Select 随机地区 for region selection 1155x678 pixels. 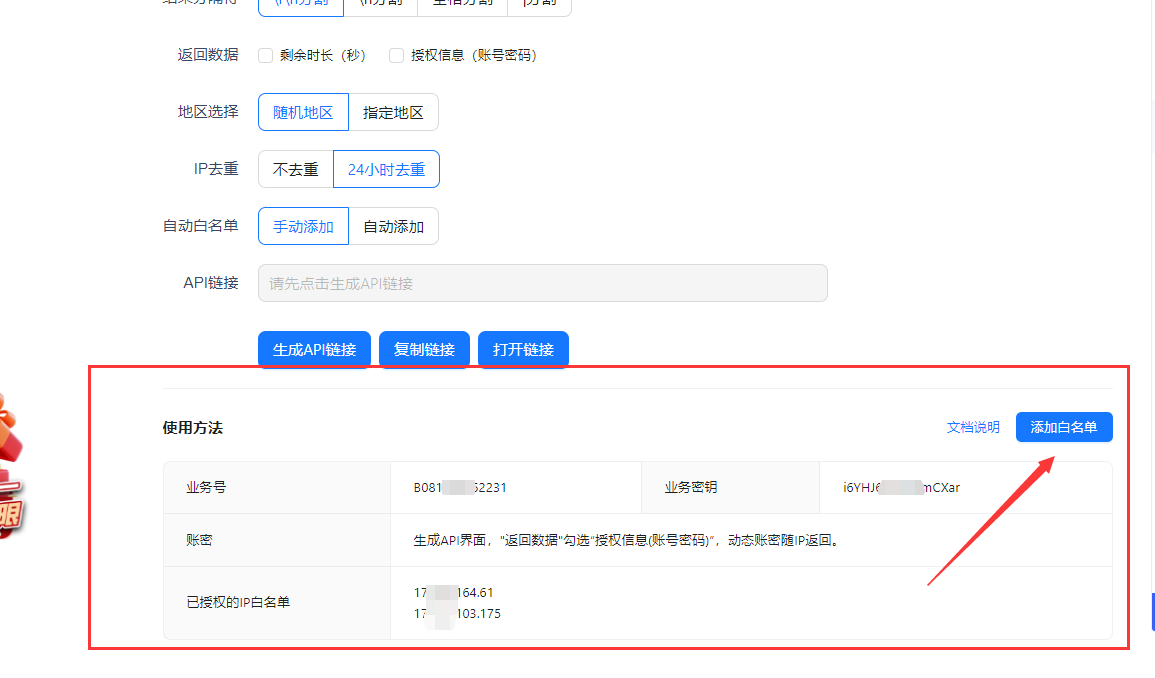(x=303, y=113)
